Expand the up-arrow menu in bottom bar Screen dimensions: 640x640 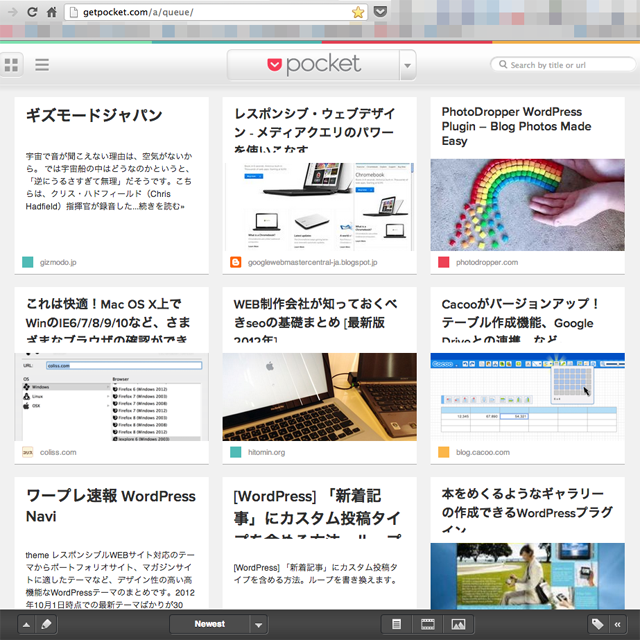point(25,624)
